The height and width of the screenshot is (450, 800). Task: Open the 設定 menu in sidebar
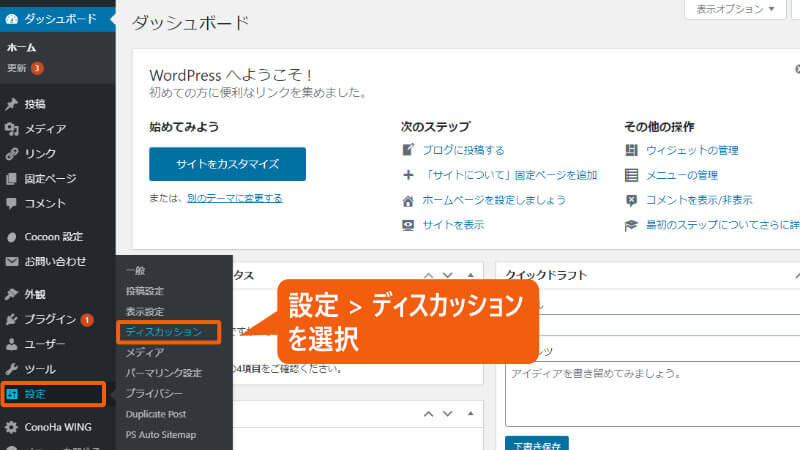click(54, 394)
